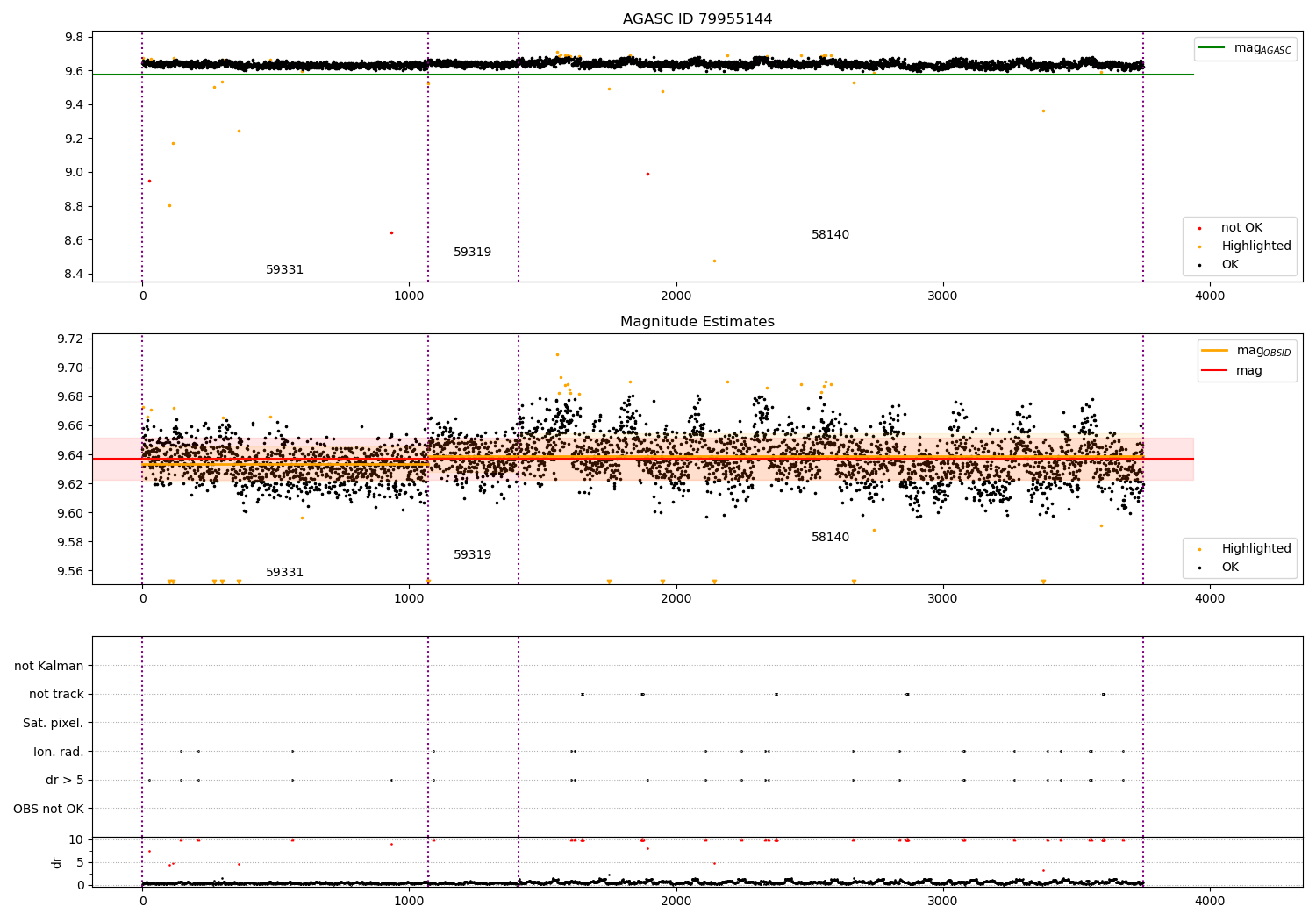Viewport: 1316px width, 921px height.
Task: Click label 59331 in Magnitude Estimates plot
Action: click(x=284, y=573)
